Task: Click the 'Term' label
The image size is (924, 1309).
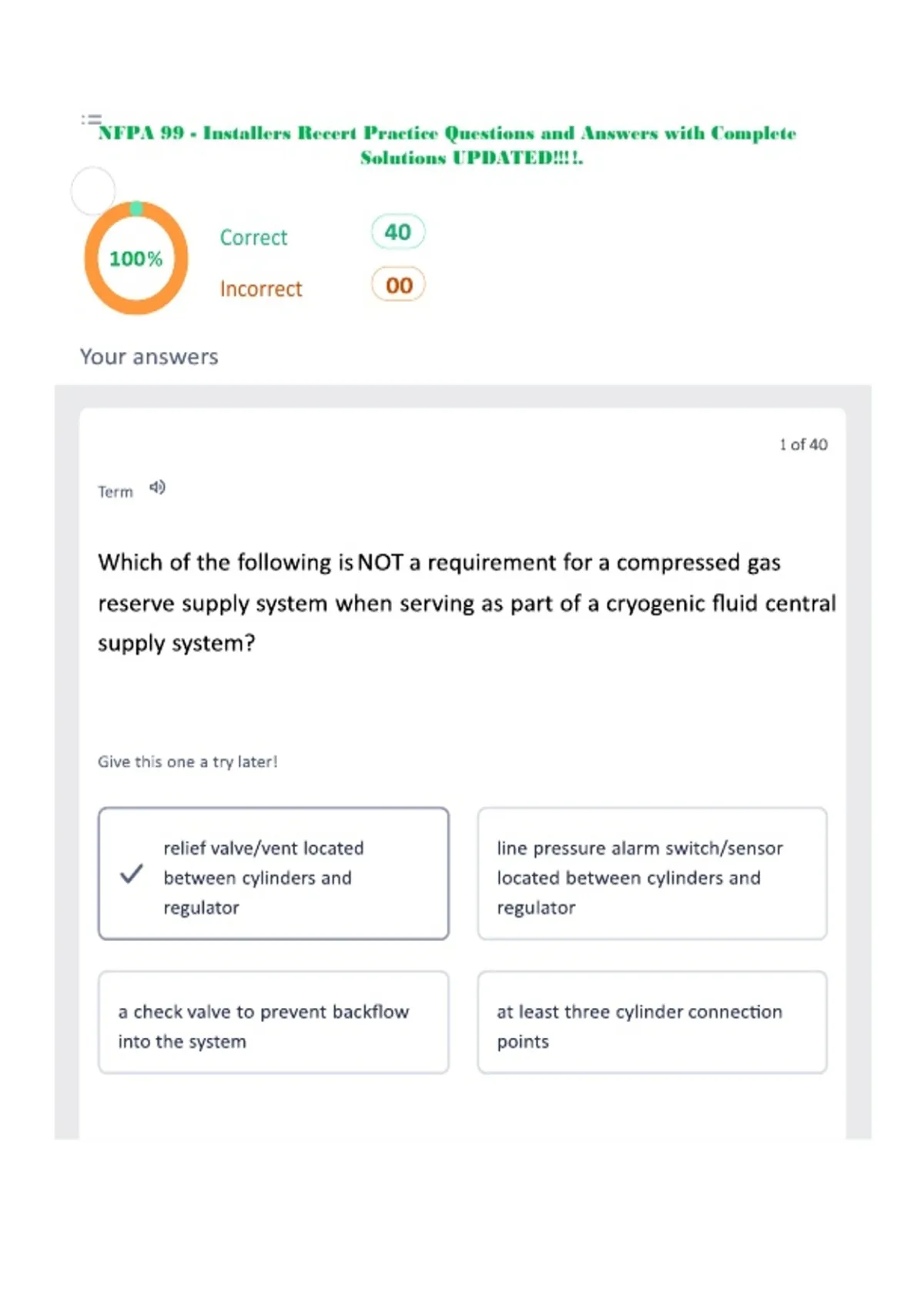Action: click(x=115, y=491)
